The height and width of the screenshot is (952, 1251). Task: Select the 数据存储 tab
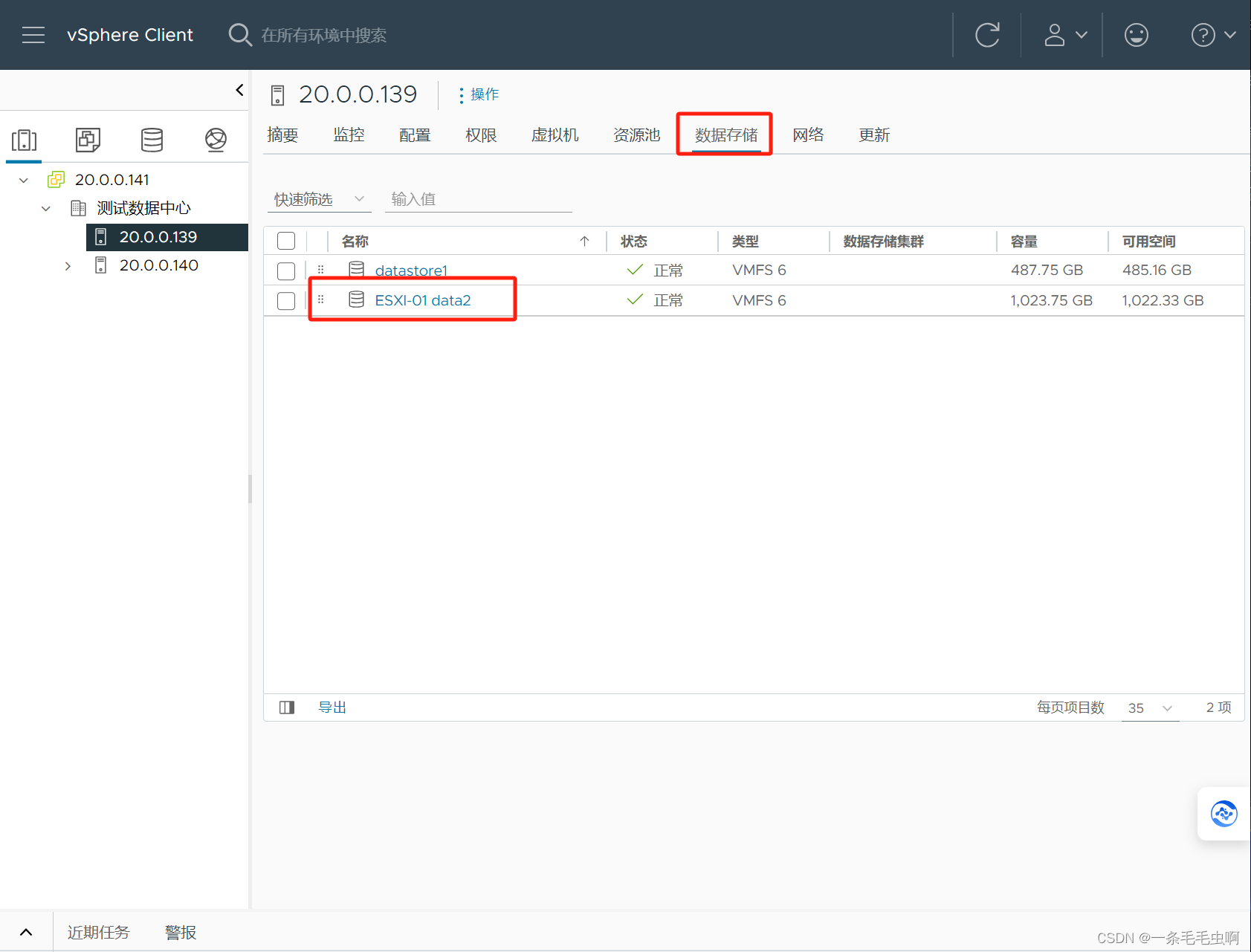point(726,135)
